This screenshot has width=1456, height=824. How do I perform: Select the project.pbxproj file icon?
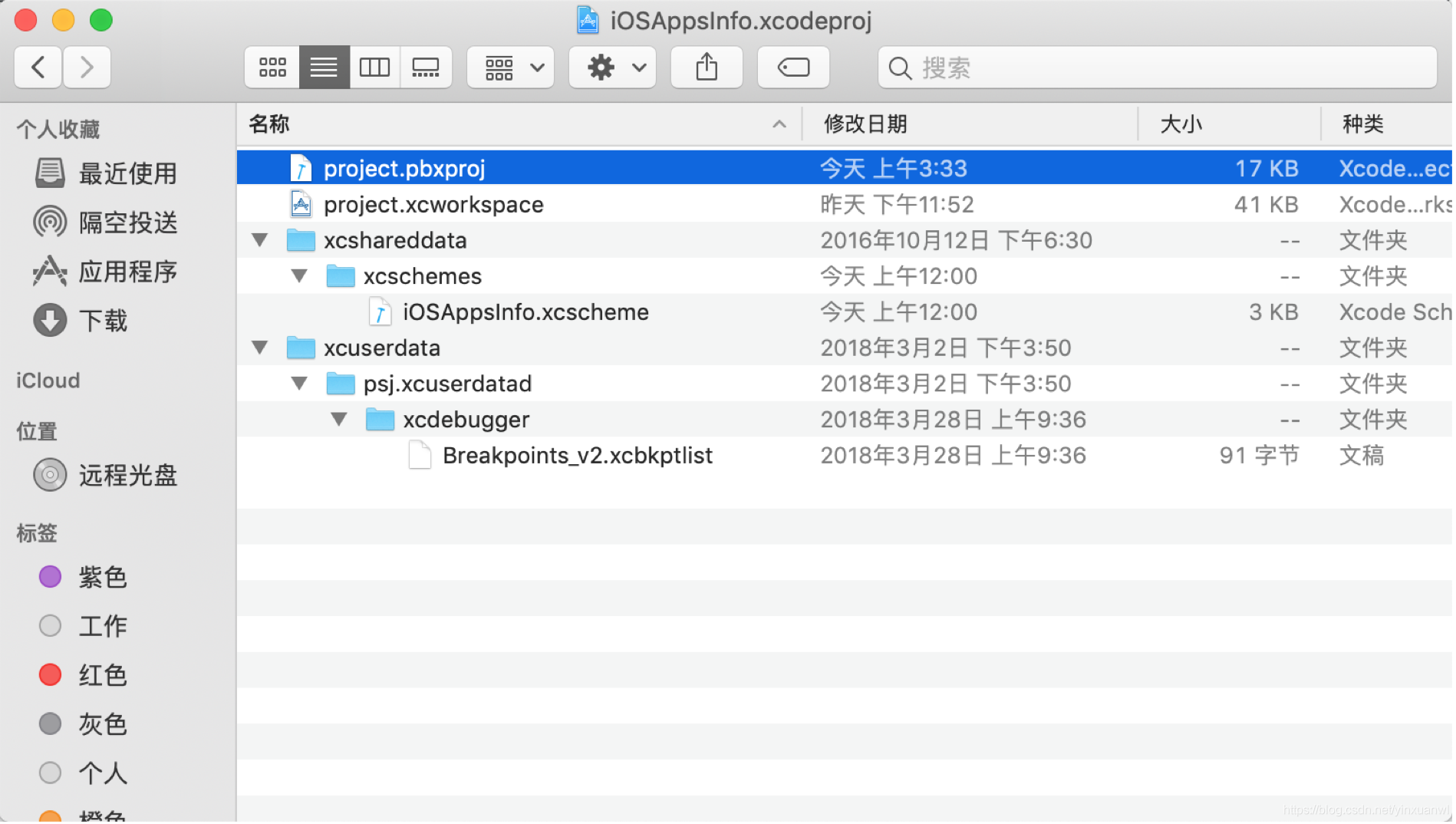pos(301,168)
